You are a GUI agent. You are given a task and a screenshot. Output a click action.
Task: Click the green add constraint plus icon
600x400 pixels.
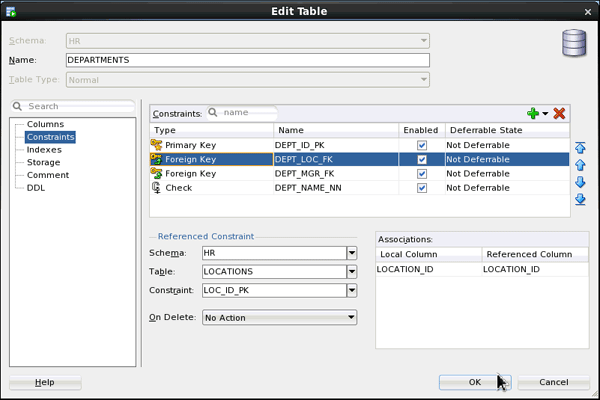coord(532,114)
